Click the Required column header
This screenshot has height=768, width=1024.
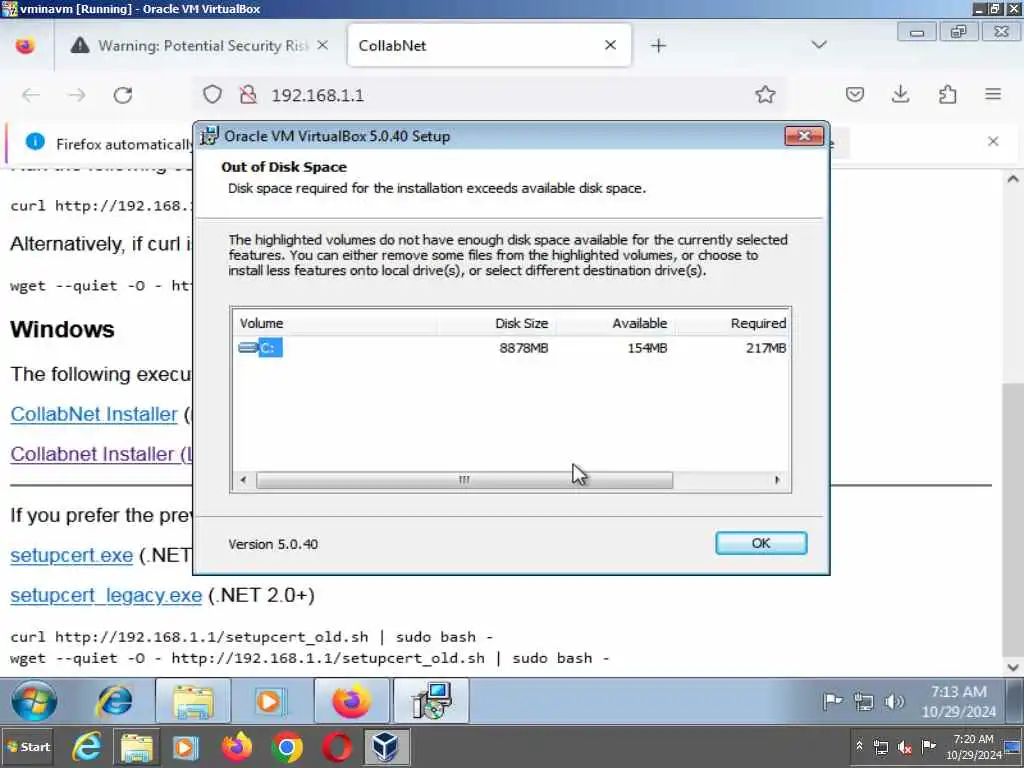pyautogui.click(x=758, y=323)
